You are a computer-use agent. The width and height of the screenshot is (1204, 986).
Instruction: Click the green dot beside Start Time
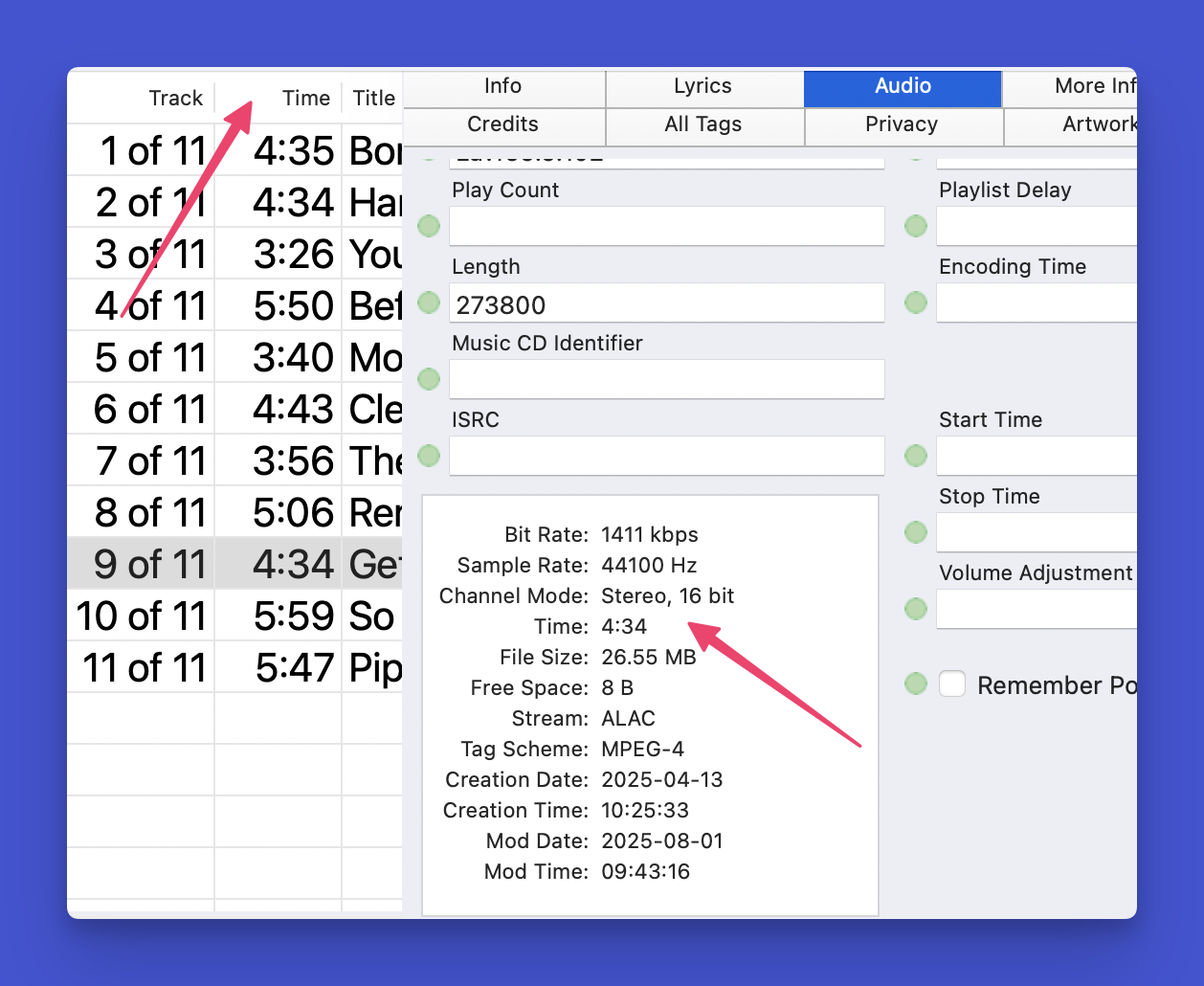tap(916, 456)
